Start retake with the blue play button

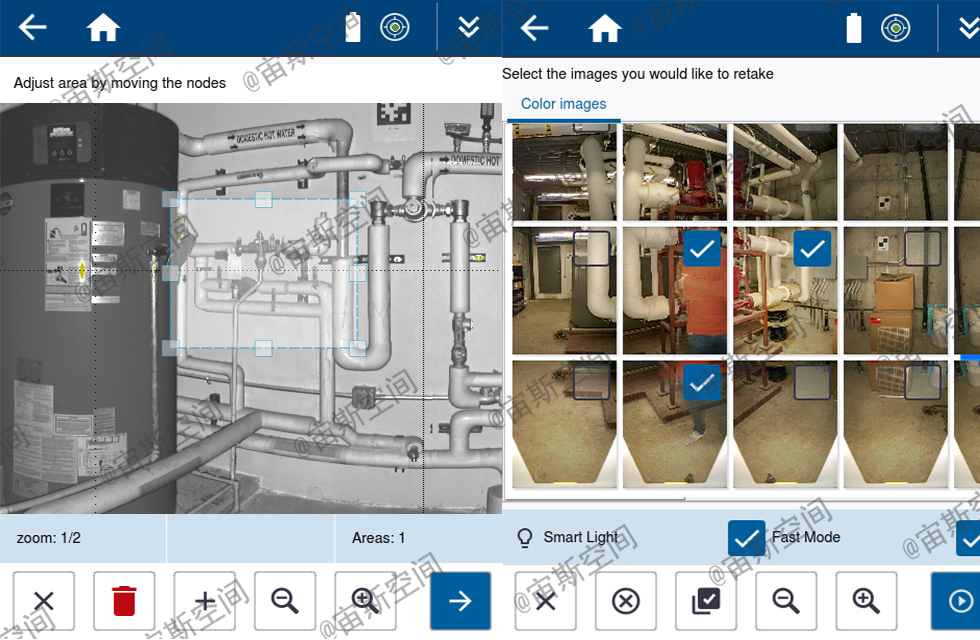pyautogui.click(x=956, y=601)
